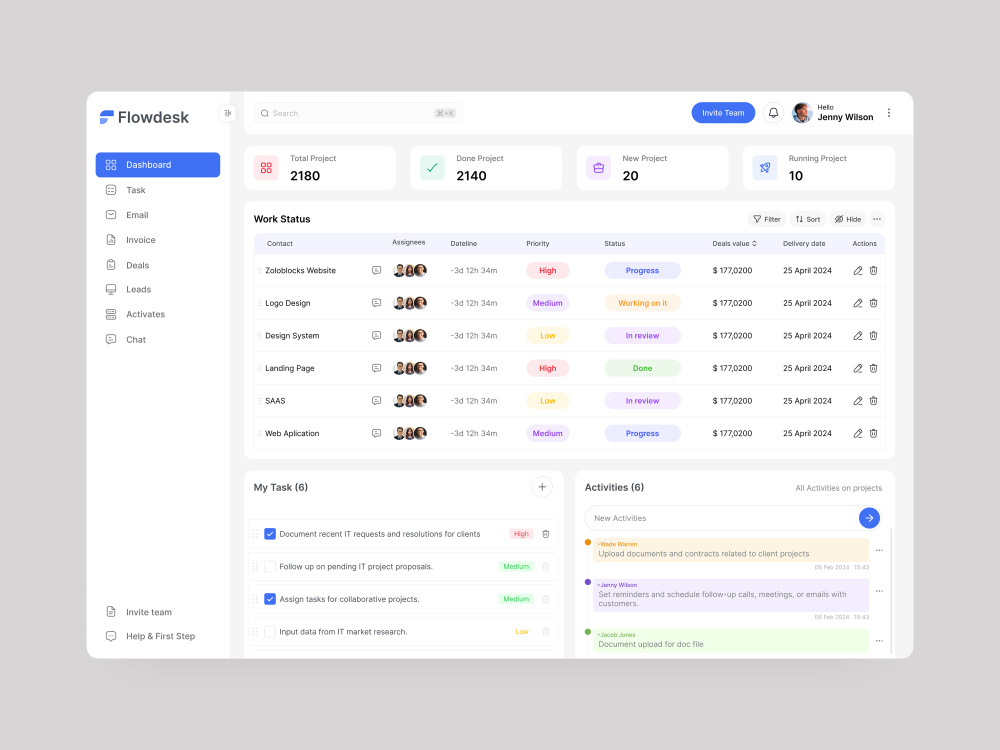Open Work Status more options menu
This screenshot has height=750, width=1000.
coord(877,219)
